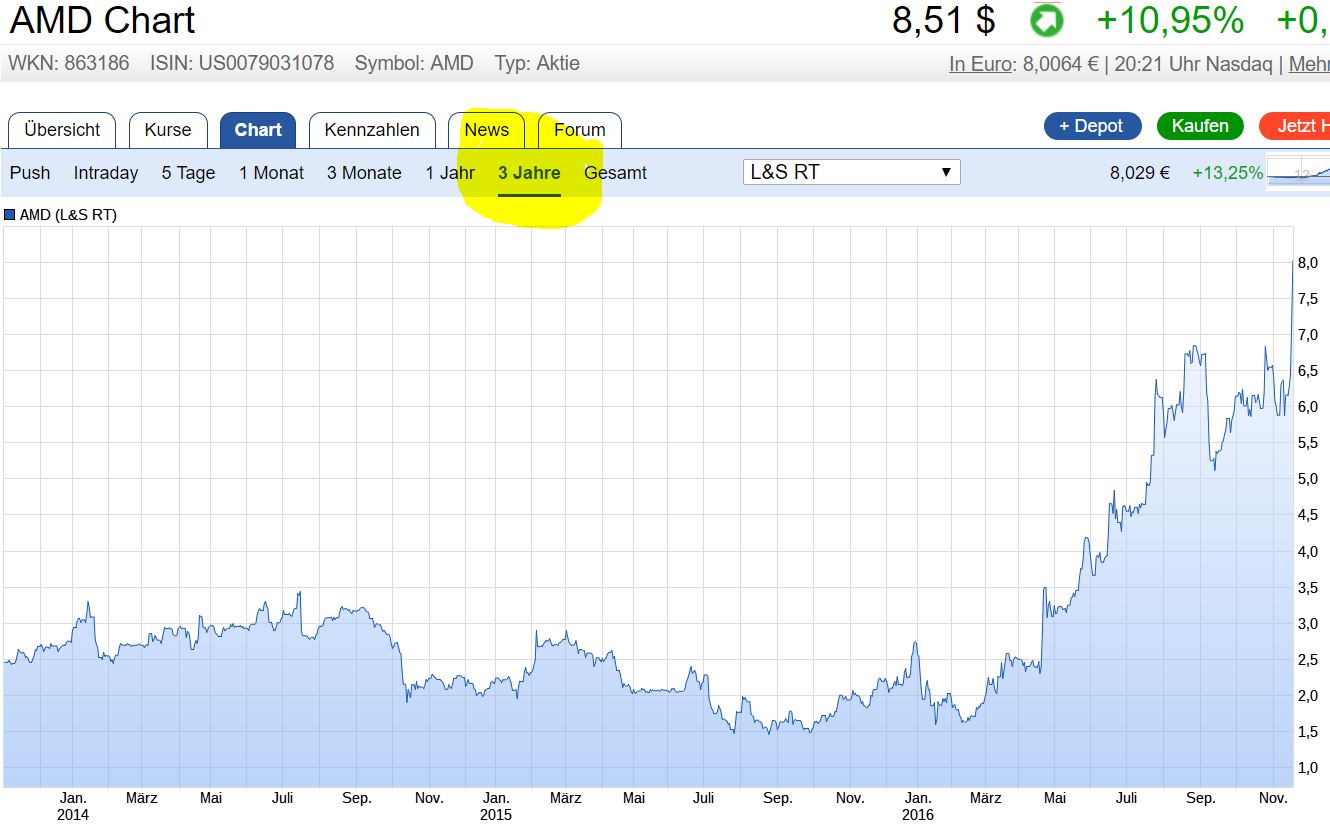The image size is (1330, 827).
Task: Open the Kennzahlen tab
Action: click(x=372, y=130)
